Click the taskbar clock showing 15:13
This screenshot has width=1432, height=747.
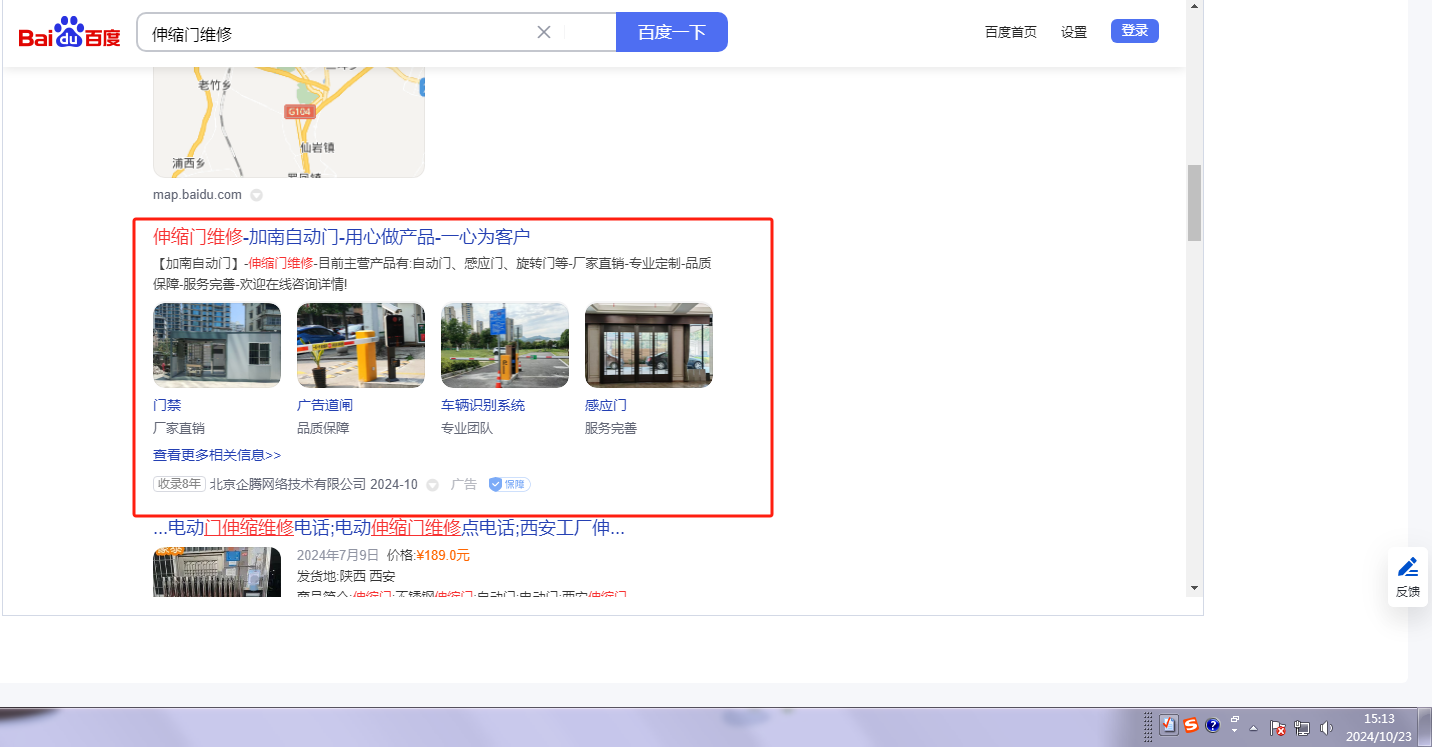click(1379, 727)
